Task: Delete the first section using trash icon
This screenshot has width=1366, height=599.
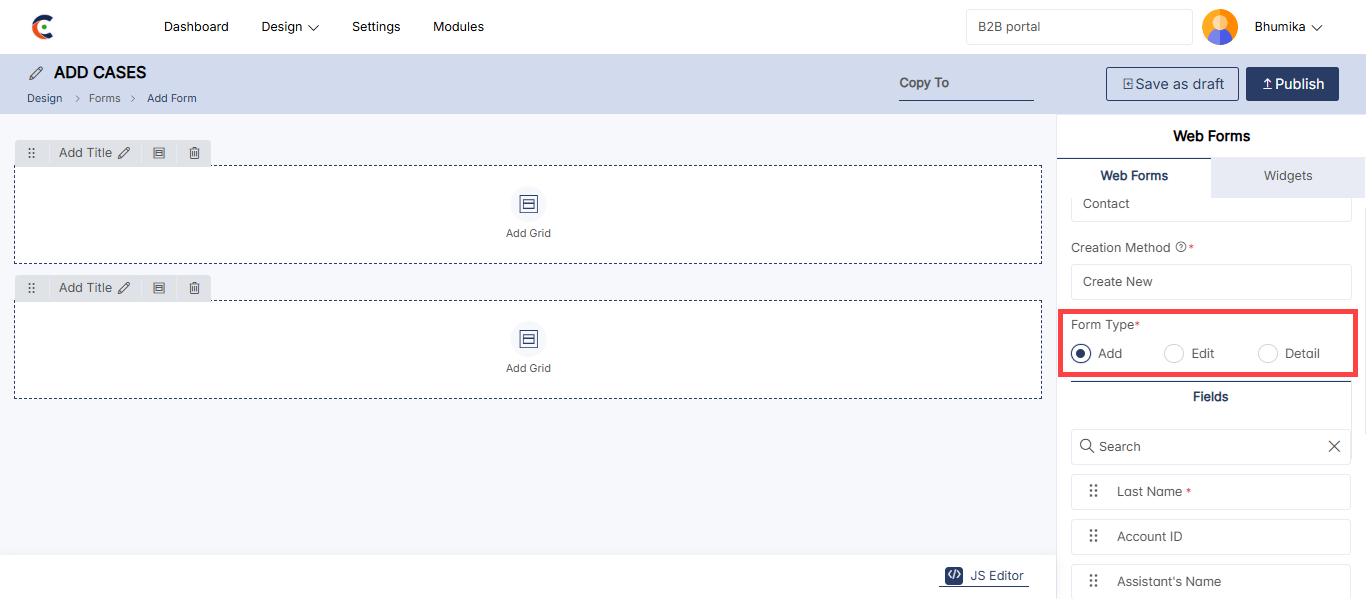Action: 194,153
